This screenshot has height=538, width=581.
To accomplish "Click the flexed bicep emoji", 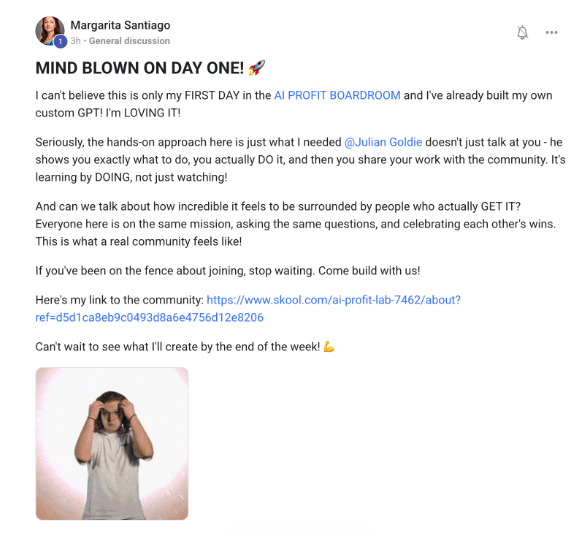I will 329,347.
